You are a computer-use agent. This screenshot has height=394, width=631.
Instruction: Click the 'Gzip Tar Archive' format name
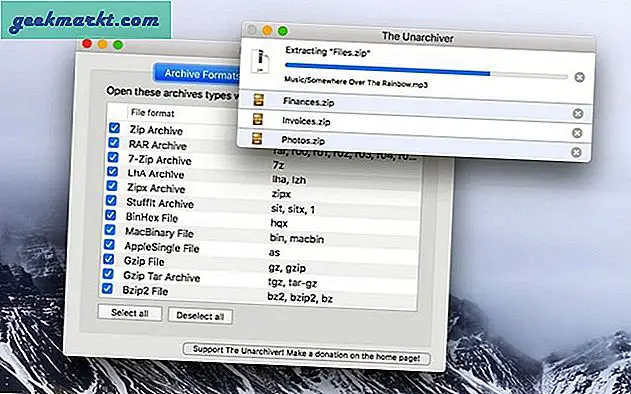(x=161, y=276)
